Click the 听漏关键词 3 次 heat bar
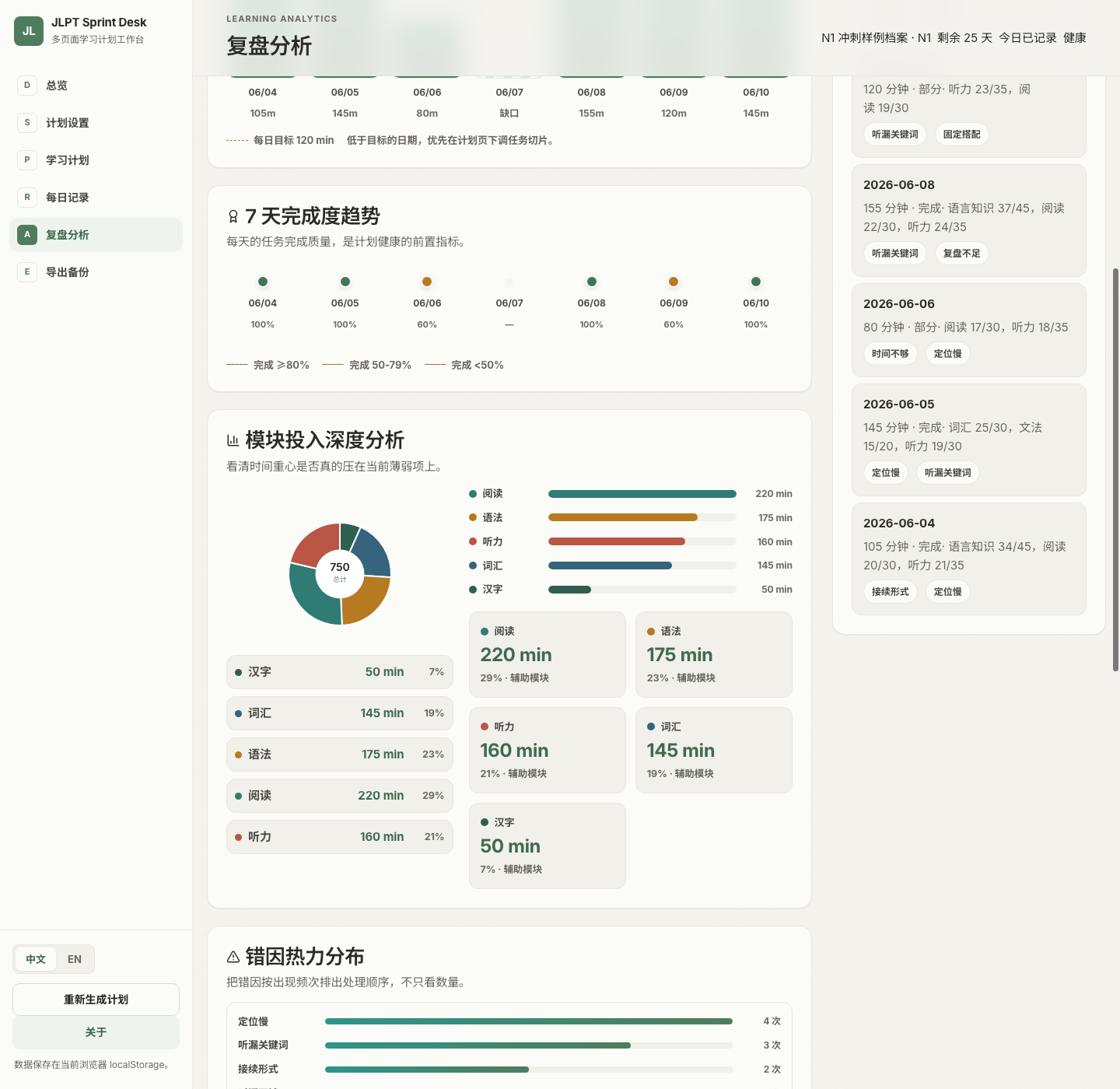The image size is (1120, 1089). tap(529, 1045)
